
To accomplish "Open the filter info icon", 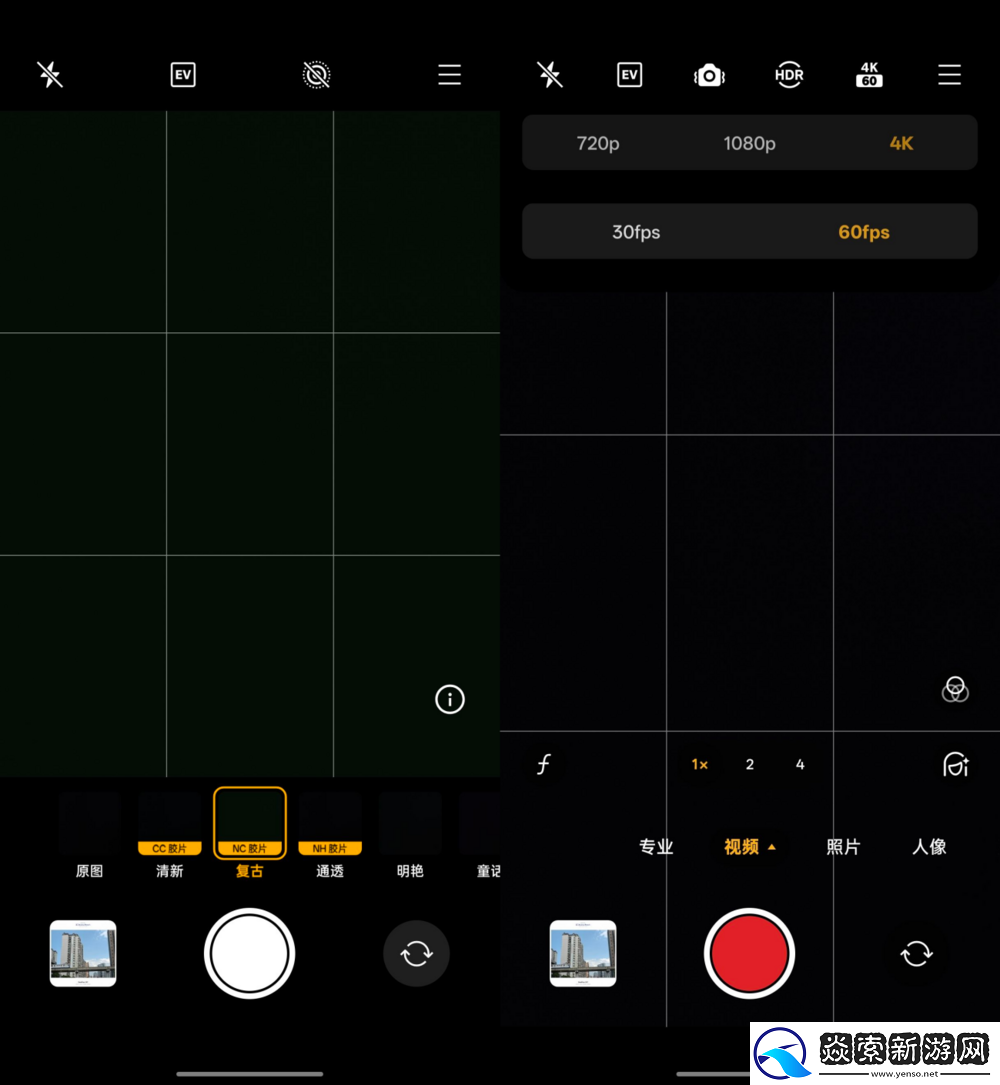I will point(450,699).
